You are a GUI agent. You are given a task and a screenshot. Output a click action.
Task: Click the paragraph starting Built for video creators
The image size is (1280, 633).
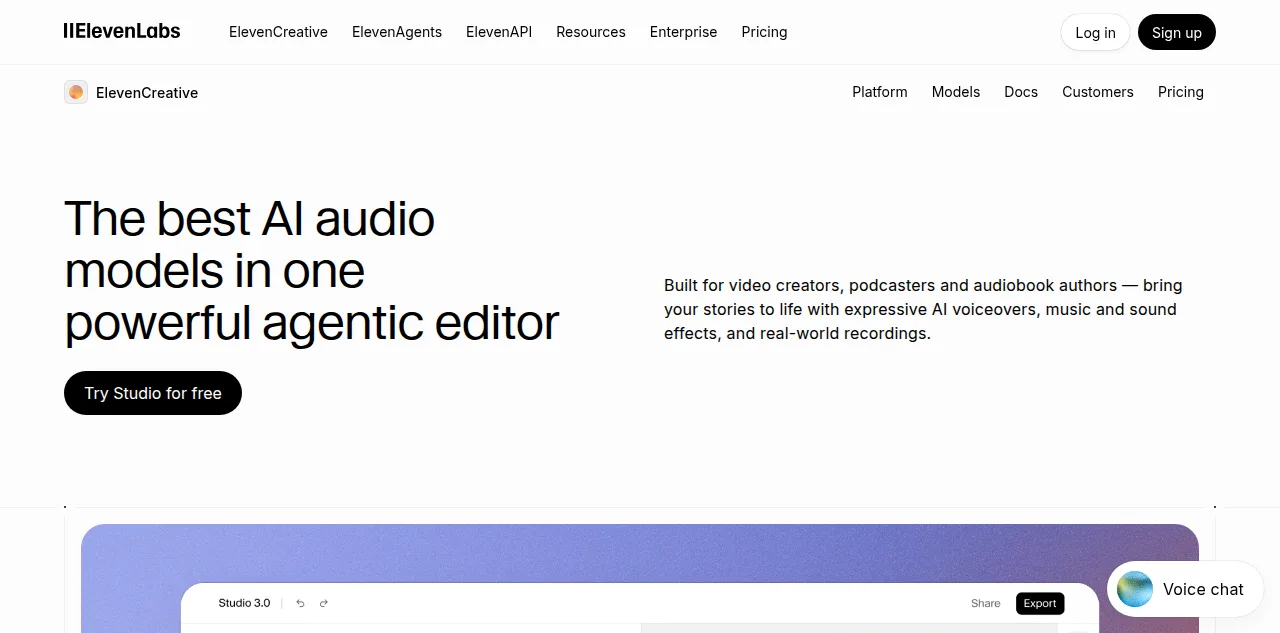click(x=923, y=309)
